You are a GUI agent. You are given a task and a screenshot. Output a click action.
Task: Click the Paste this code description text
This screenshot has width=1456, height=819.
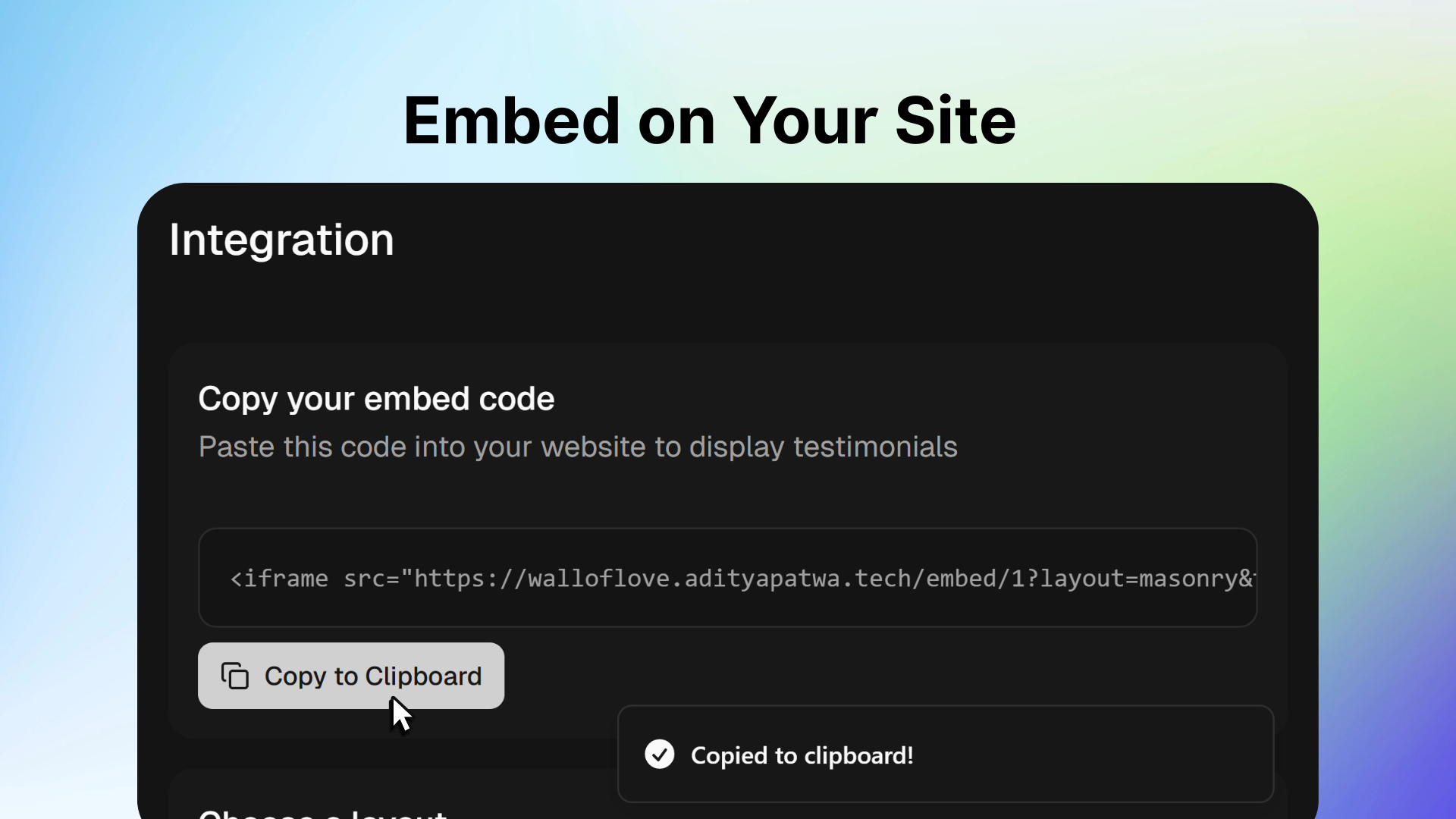click(x=578, y=447)
